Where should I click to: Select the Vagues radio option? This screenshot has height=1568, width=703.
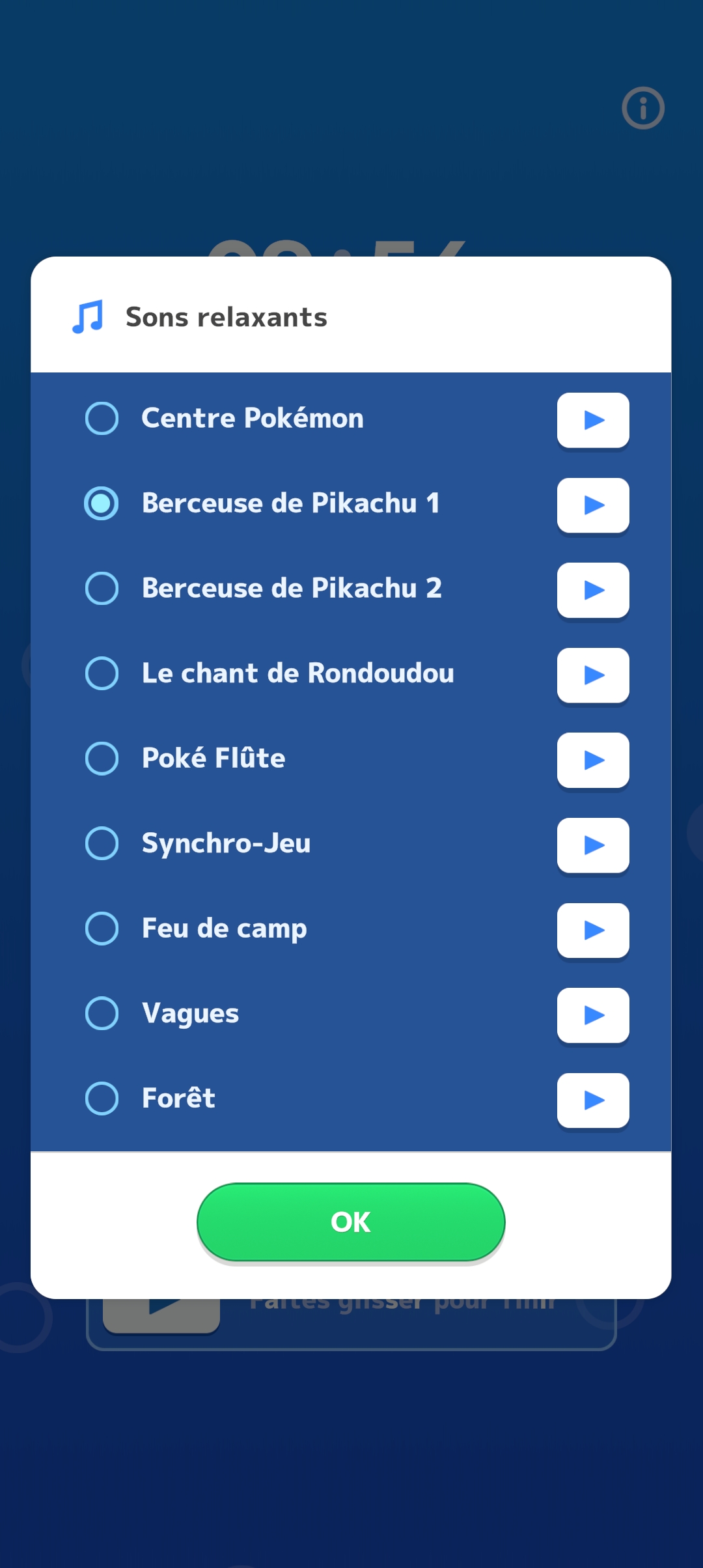(102, 1013)
